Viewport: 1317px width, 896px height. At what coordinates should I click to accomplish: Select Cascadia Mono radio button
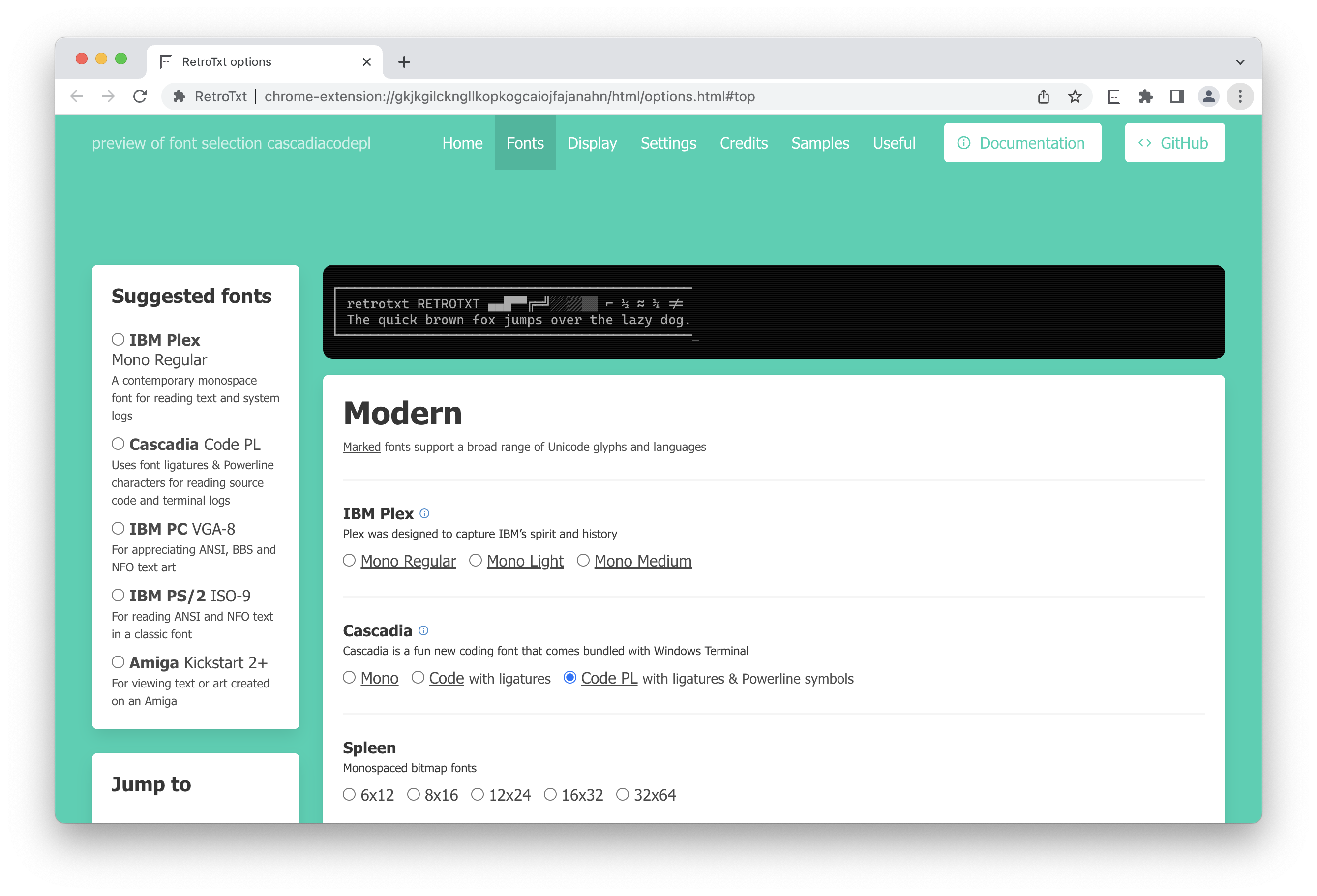click(x=349, y=677)
